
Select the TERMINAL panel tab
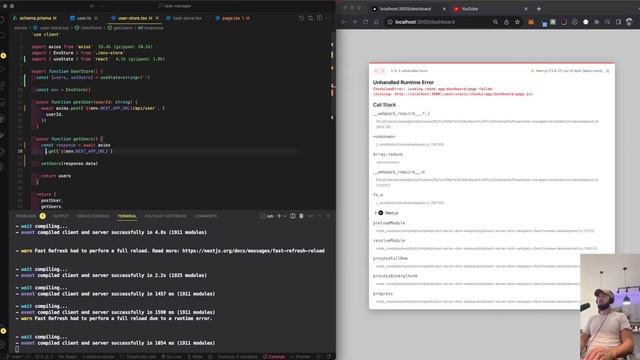[127, 216]
